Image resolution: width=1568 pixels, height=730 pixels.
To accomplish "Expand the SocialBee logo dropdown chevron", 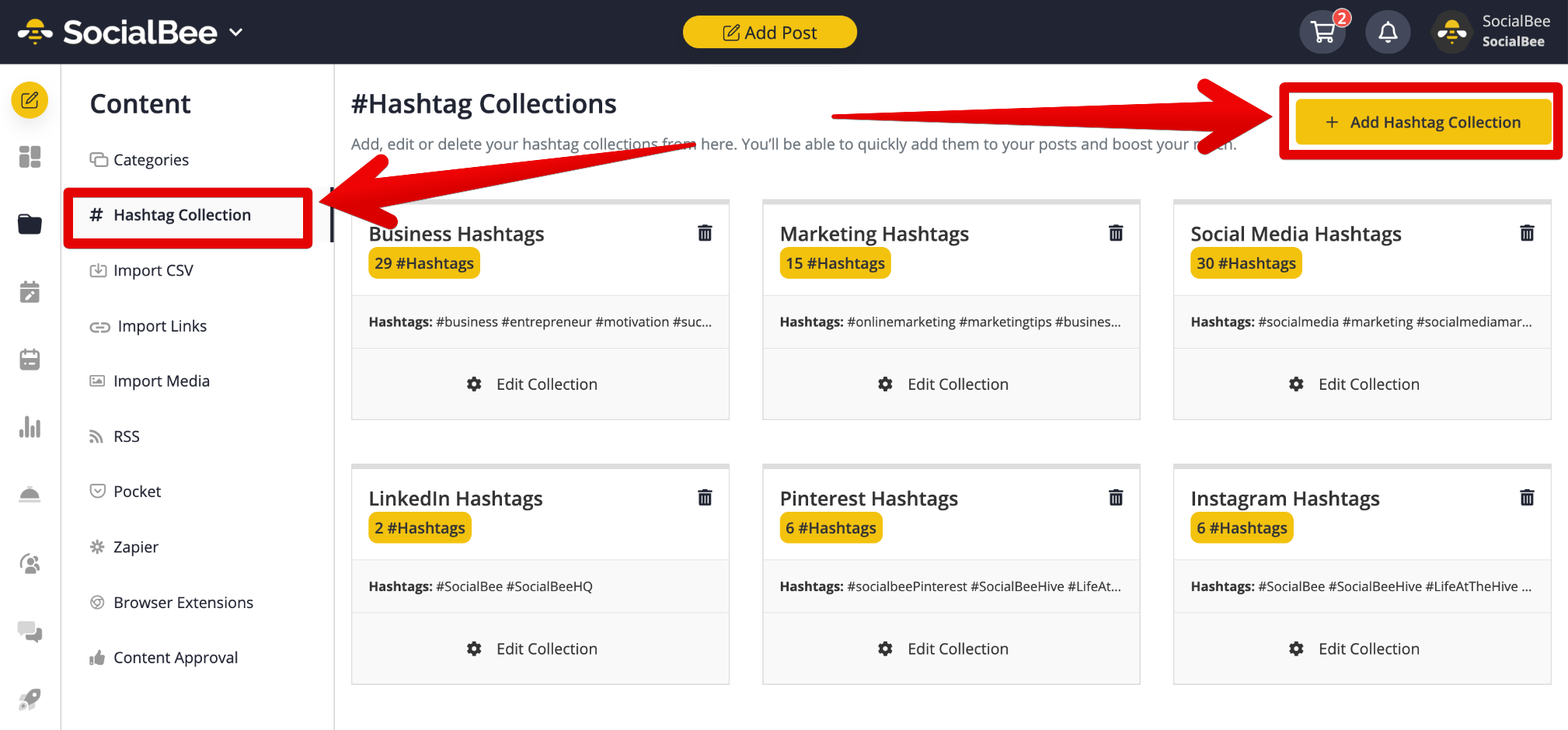I will pyautogui.click(x=236, y=33).
